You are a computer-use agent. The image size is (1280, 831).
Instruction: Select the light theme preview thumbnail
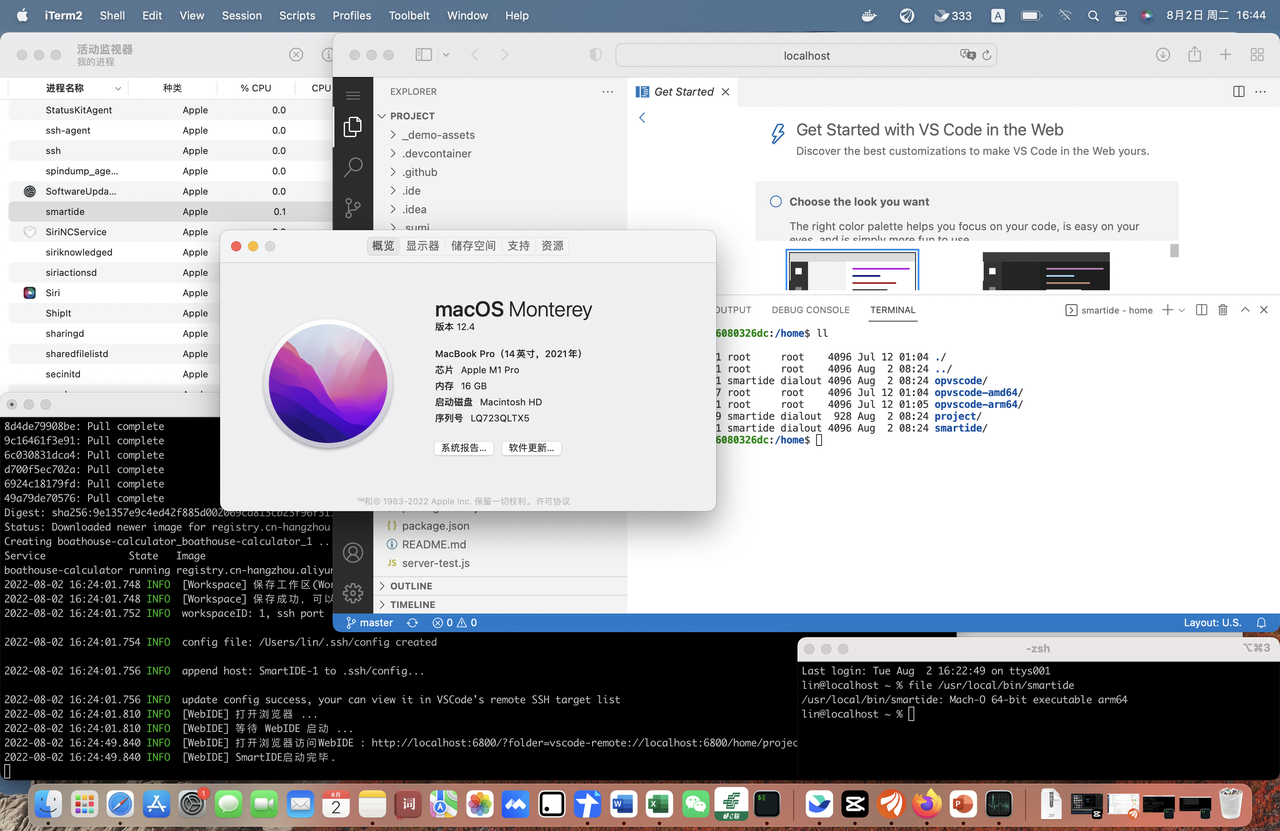click(852, 270)
